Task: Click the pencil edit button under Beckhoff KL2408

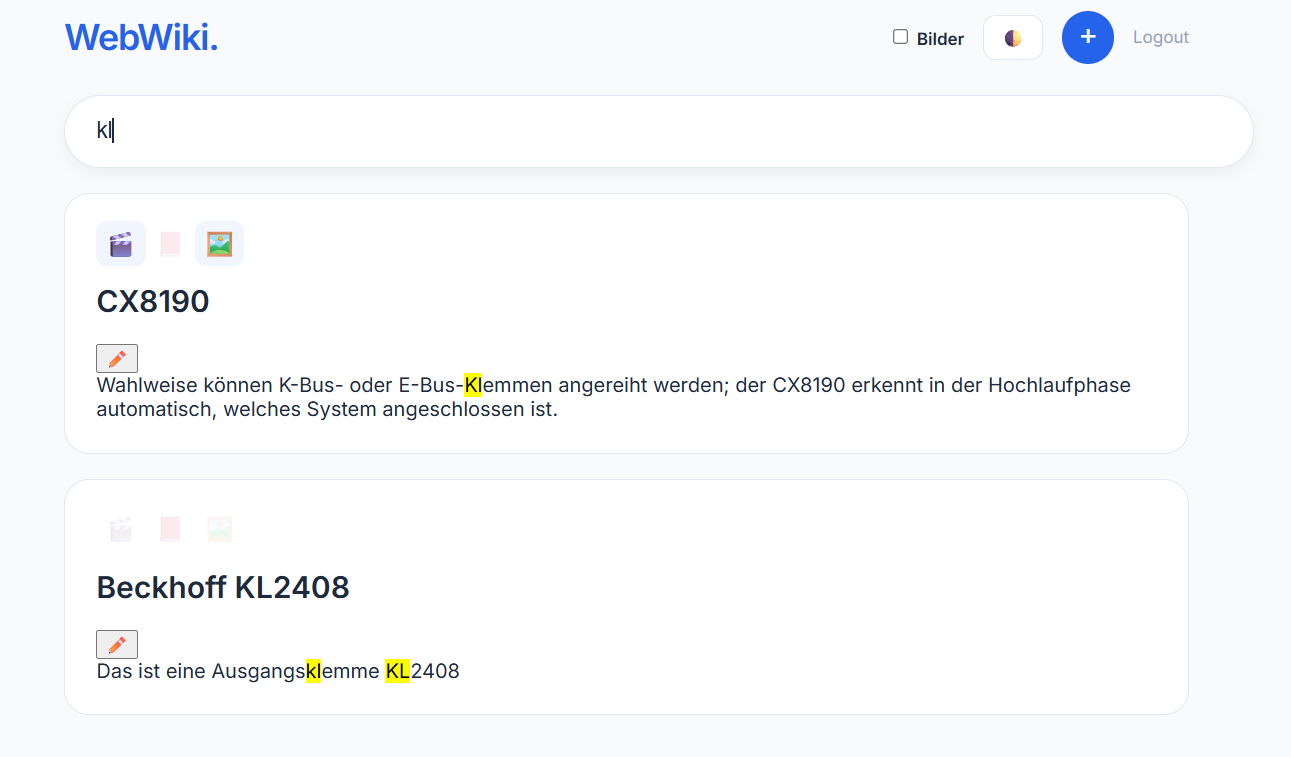Action: click(x=117, y=644)
